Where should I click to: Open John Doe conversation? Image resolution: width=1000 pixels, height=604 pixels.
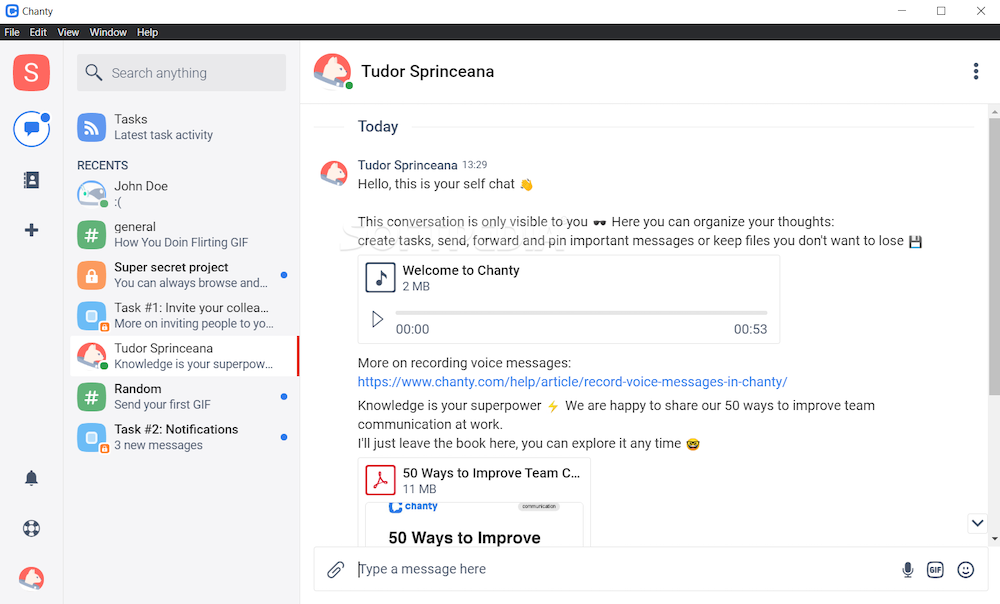(182, 194)
